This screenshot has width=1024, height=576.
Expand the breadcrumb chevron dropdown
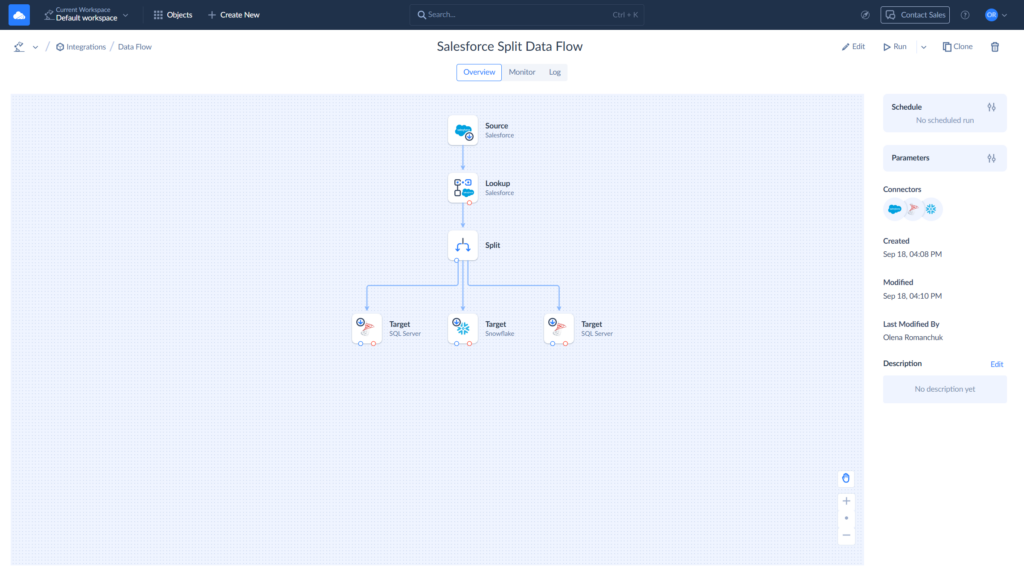35,47
